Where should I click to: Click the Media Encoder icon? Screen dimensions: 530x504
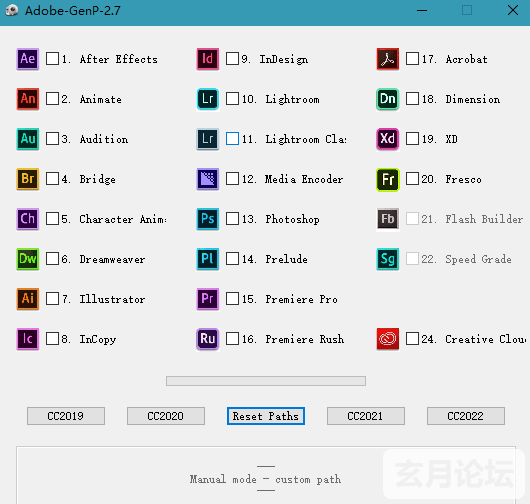coord(208,179)
